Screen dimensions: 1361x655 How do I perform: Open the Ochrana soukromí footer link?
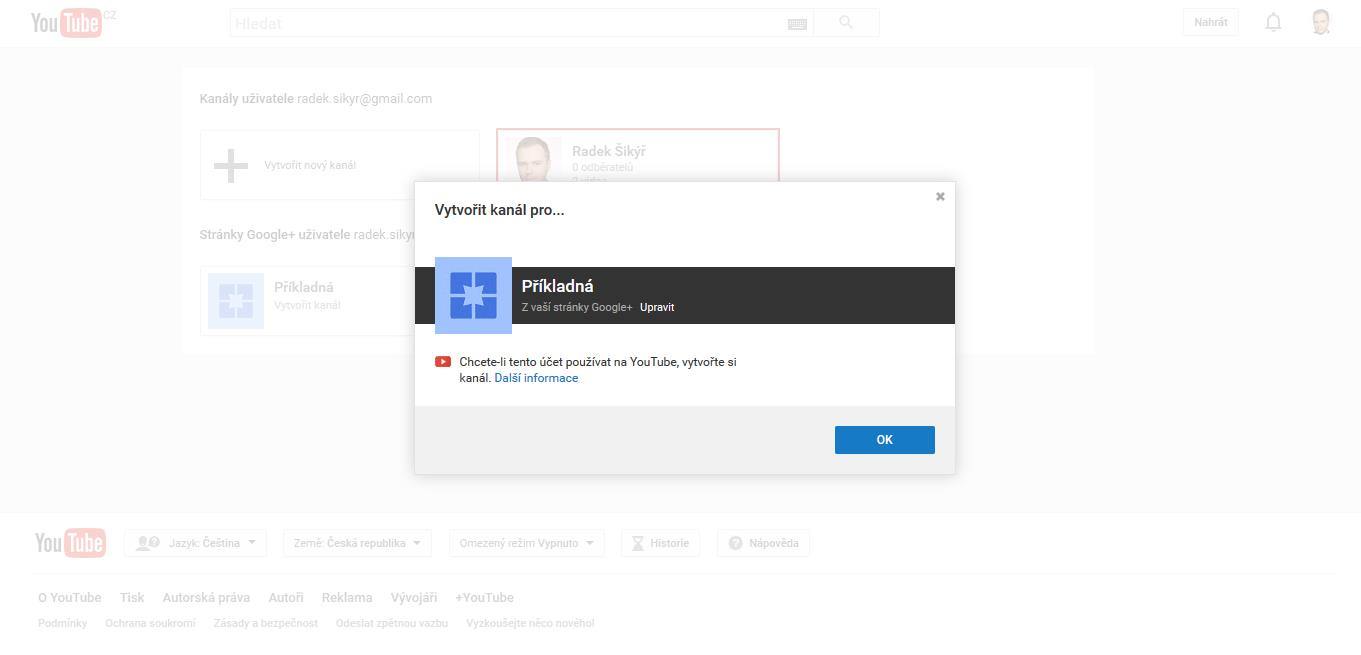pos(150,623)
